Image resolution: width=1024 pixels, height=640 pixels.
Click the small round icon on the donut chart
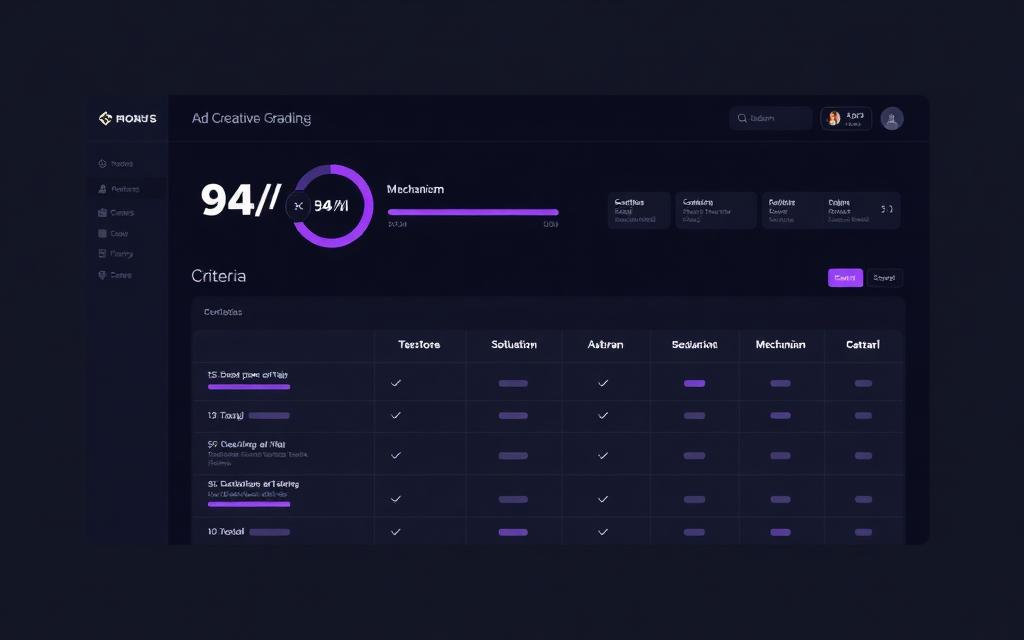click(298, 206)
